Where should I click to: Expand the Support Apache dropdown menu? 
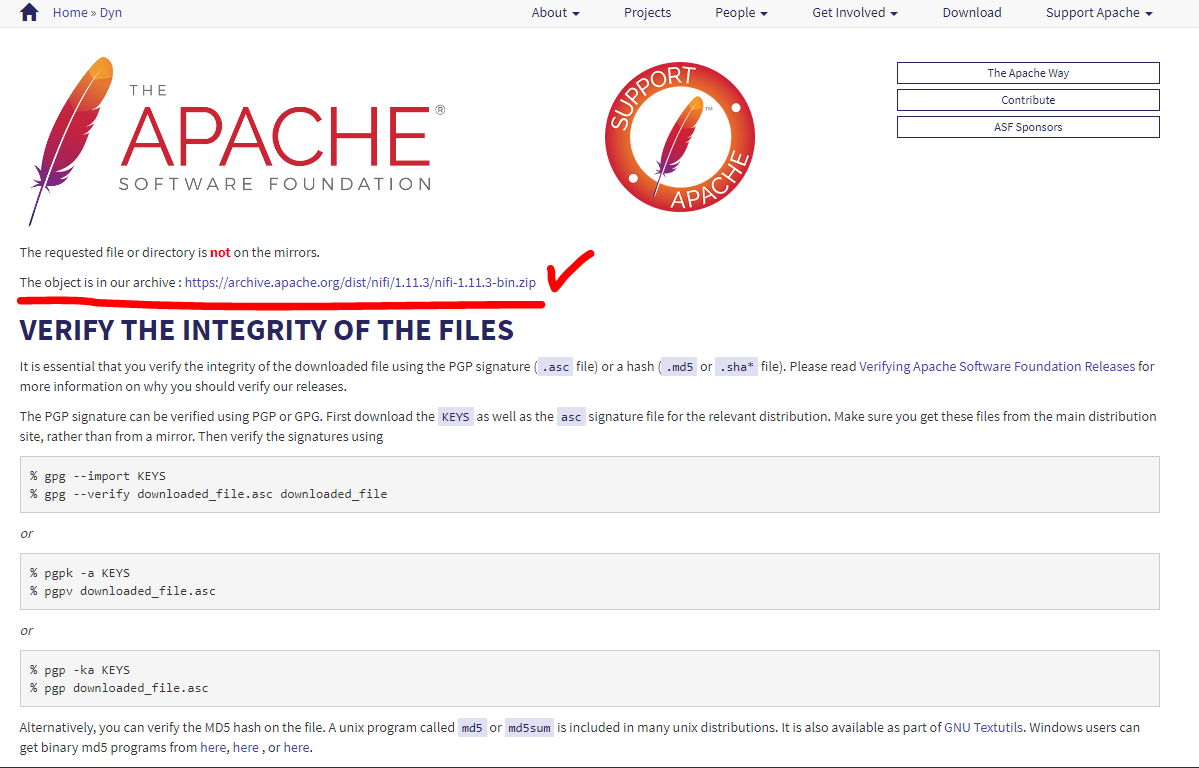[1099, 12]
